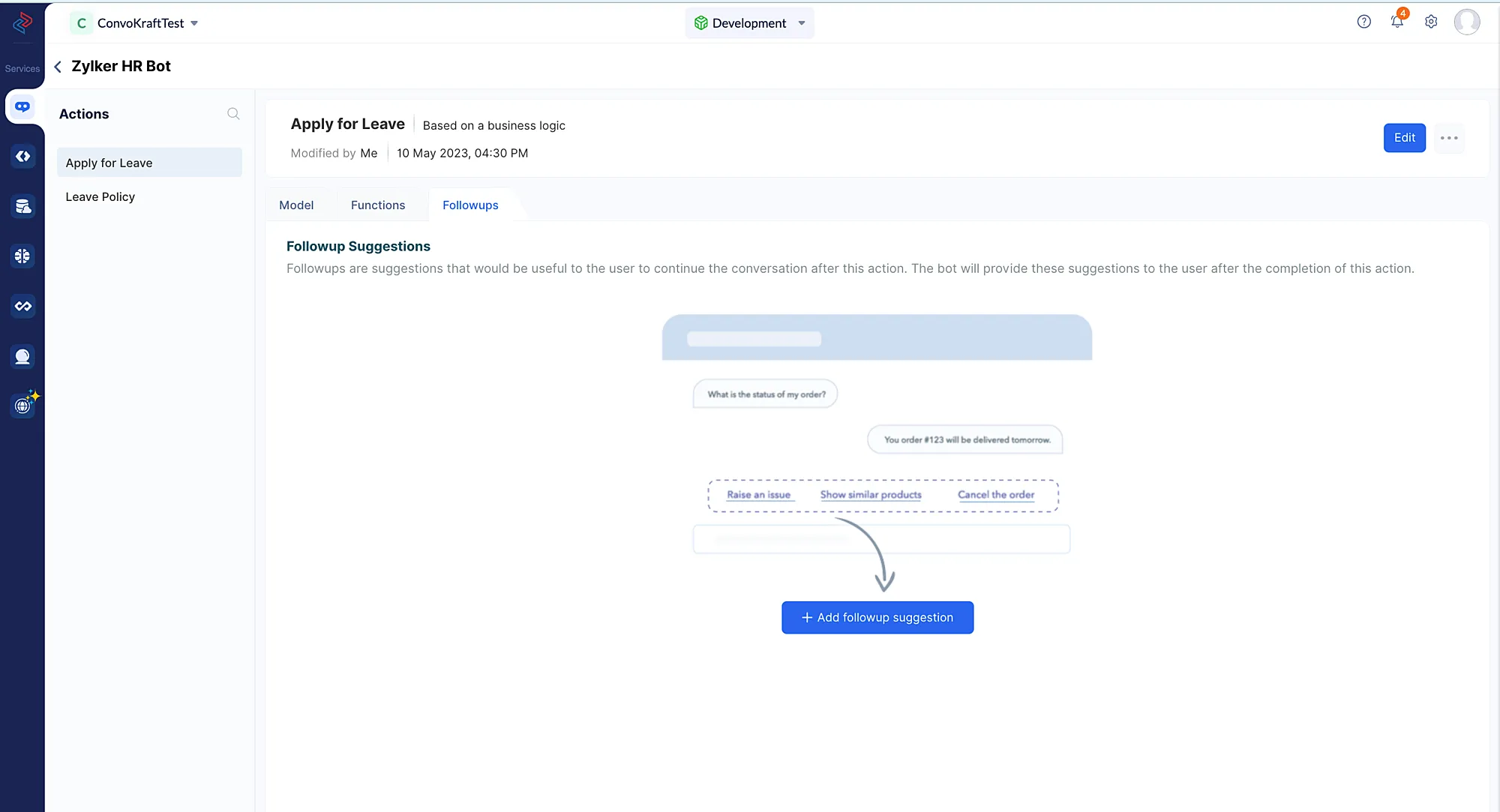Click the Edit button
1500x812 pixels.
(x=1404, y=138)
